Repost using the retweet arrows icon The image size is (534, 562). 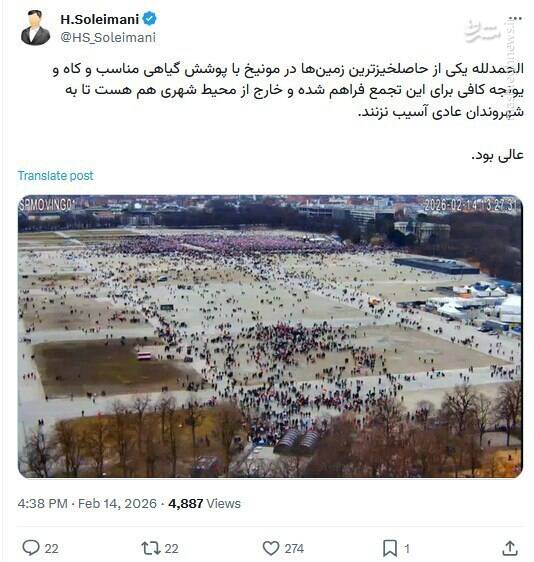[150, 548]
